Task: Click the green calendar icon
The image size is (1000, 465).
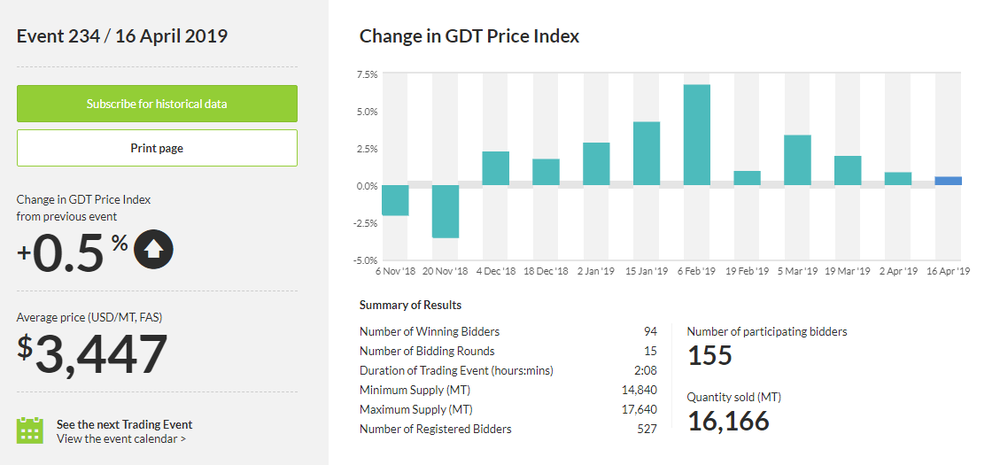Action: [x=31, y=430]
